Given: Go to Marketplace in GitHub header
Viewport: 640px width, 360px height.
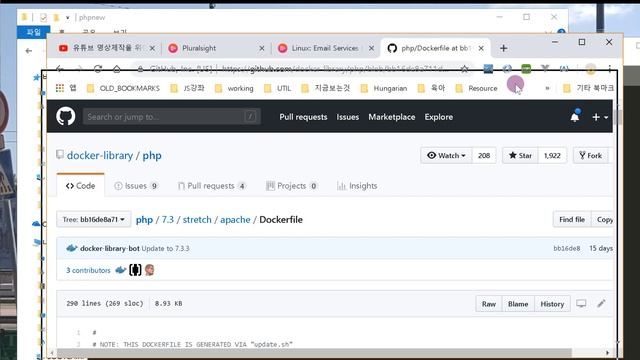Looking at the screenshot, I should (x=392, y=117).
